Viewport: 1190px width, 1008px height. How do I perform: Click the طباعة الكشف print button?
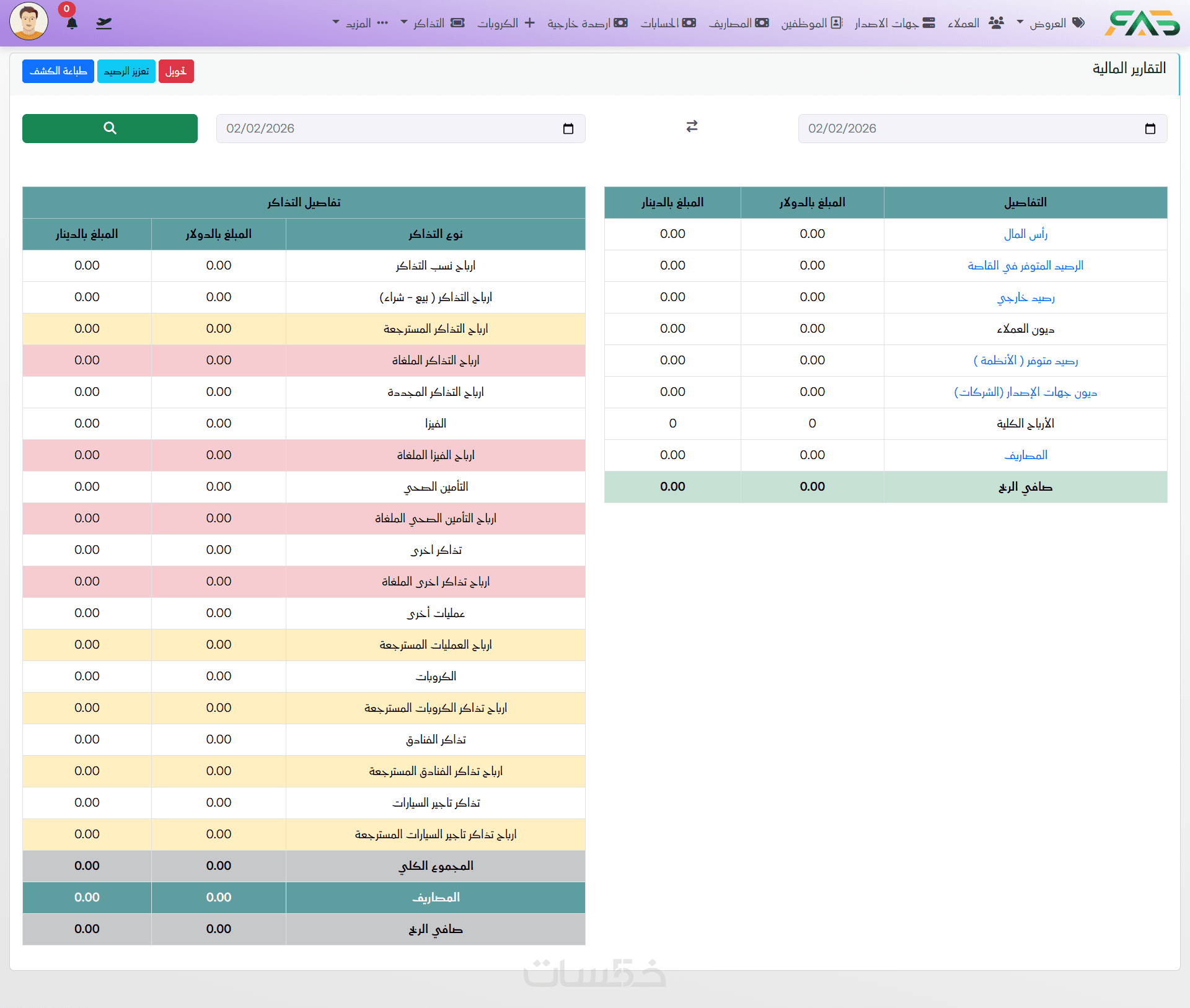58,71
